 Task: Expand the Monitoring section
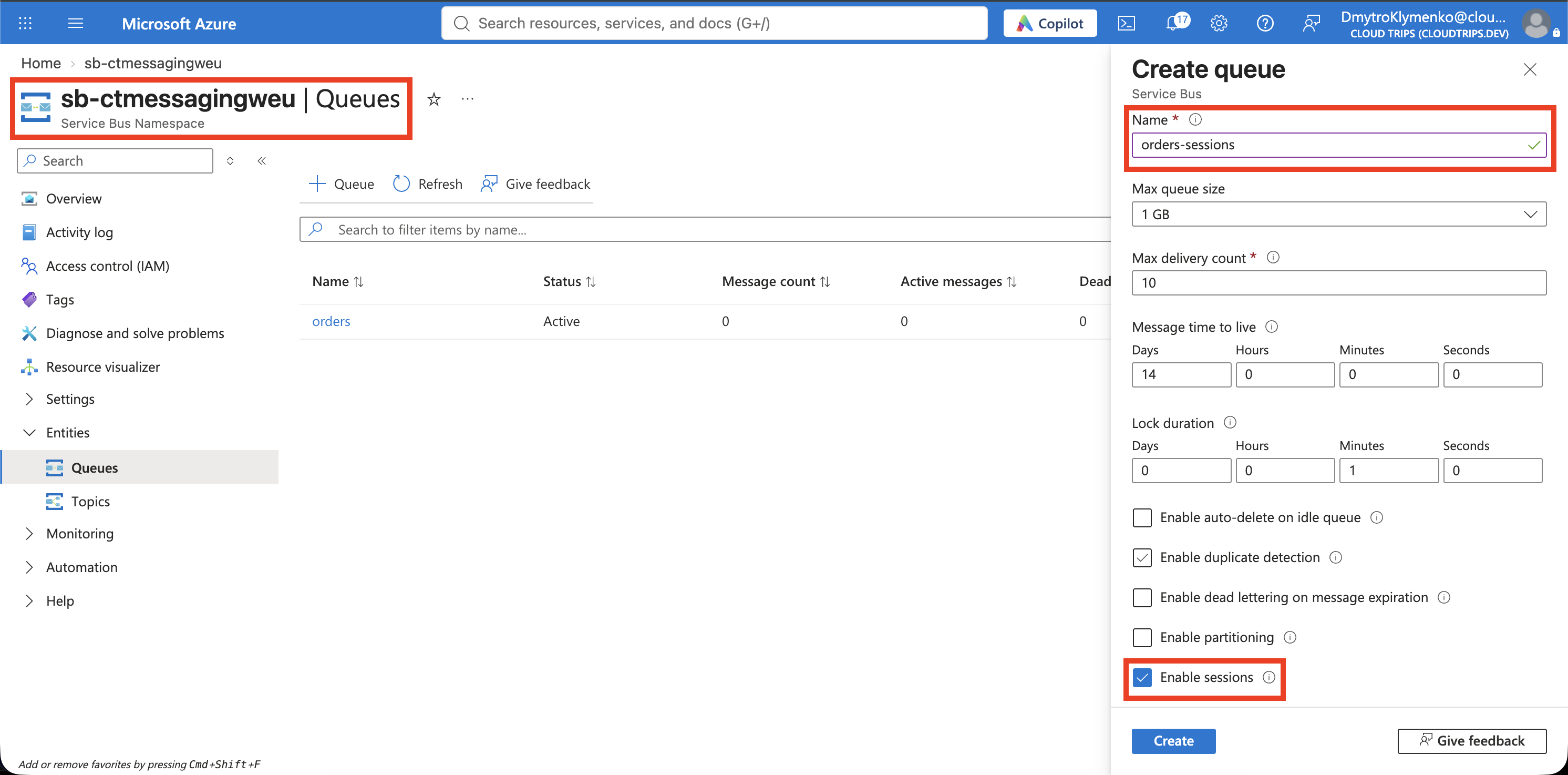point(29,533)
